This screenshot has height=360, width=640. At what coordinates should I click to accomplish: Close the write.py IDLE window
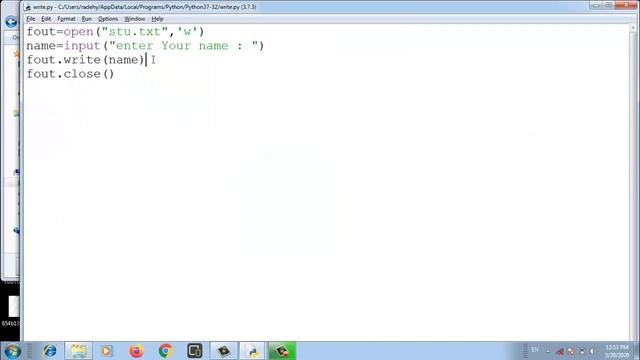click(625, 5)
